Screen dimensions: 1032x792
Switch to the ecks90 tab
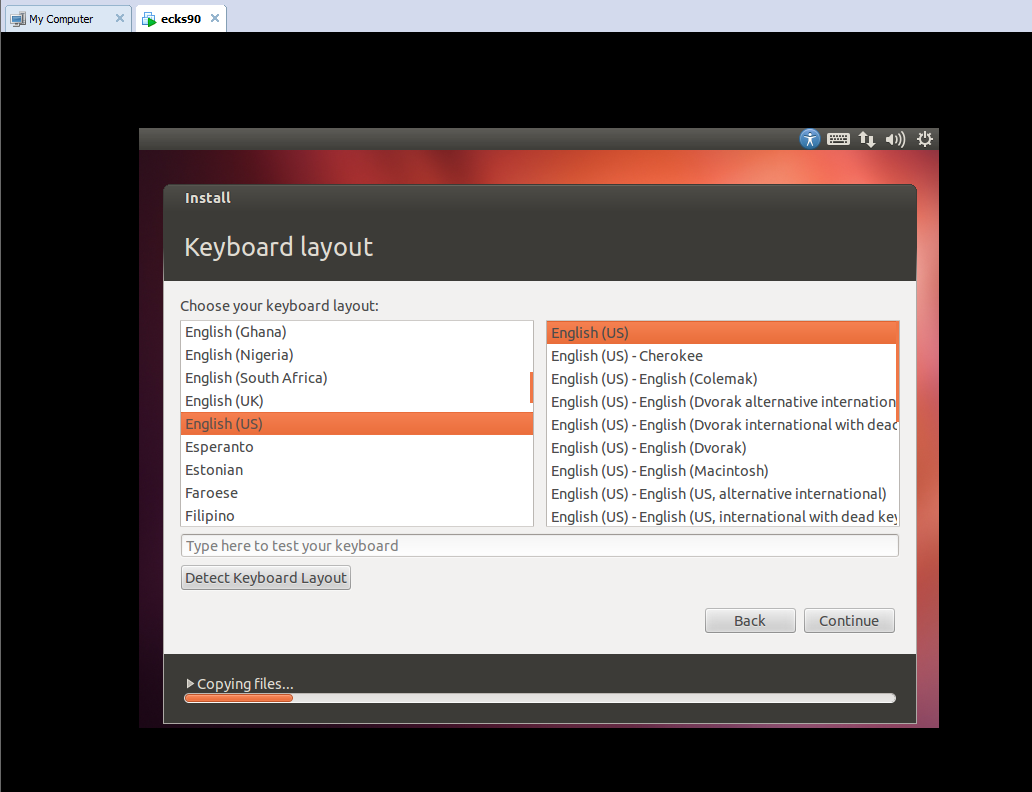point(180,18)
